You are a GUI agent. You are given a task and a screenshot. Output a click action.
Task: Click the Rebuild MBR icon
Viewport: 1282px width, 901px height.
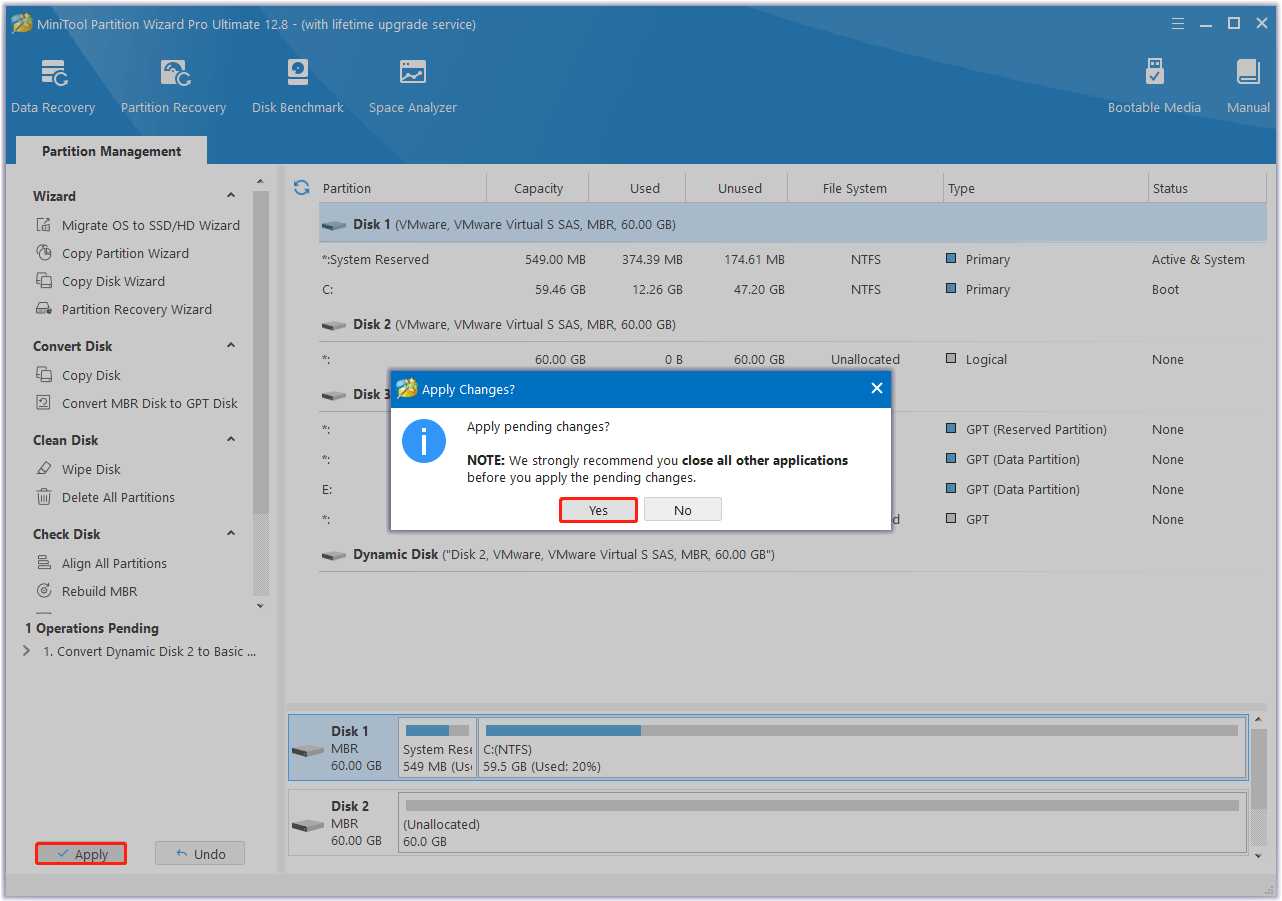point(44,591)
